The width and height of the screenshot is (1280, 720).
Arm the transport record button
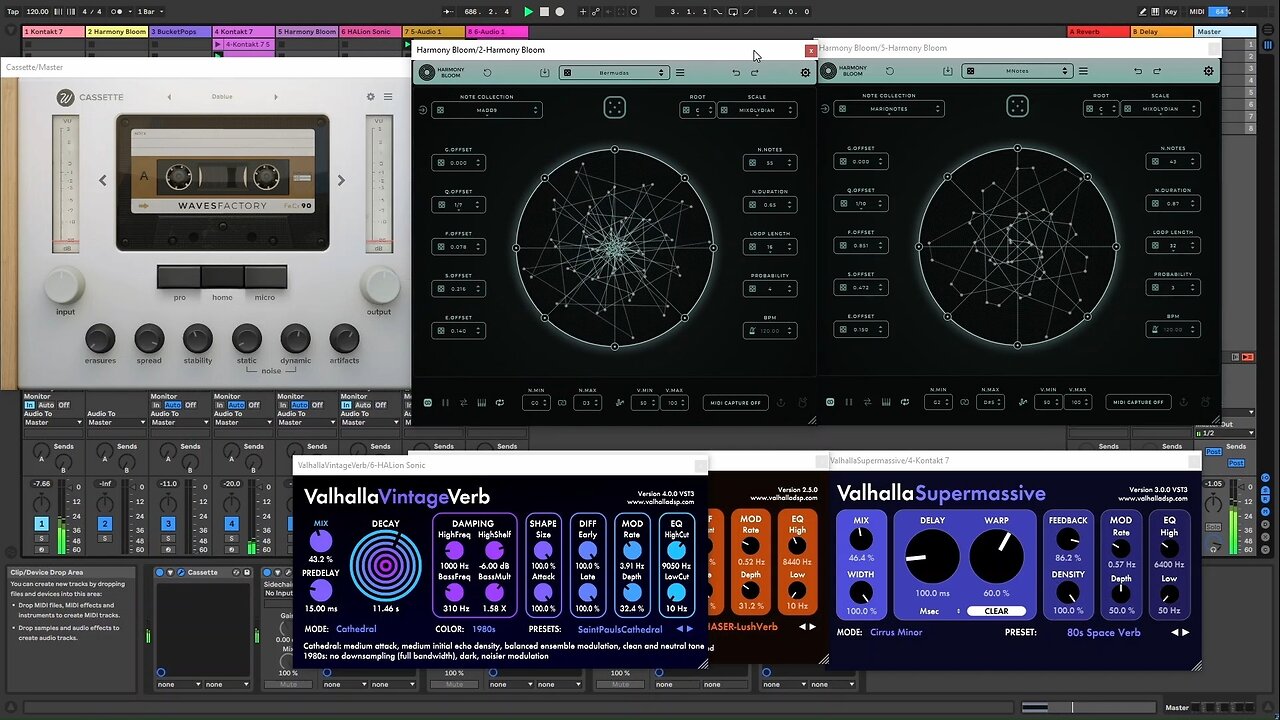(x=559, y=12)
